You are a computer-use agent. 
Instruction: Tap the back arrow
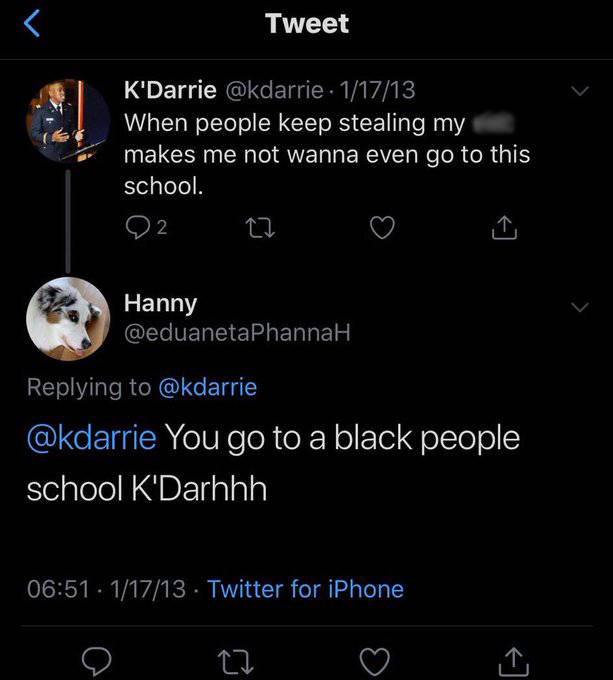(31, 24)
